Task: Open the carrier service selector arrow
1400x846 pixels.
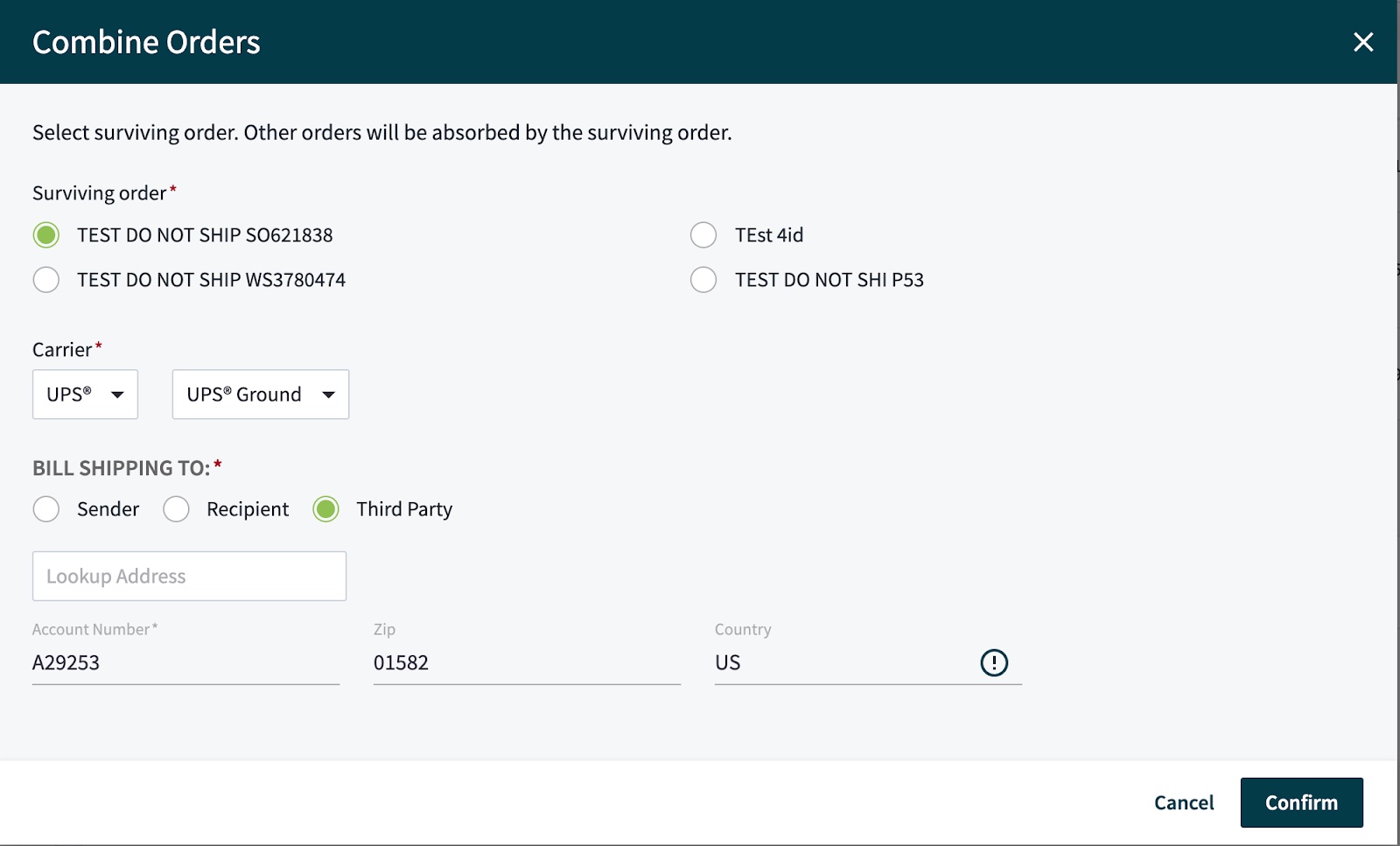Action: [x=328, y=395]
